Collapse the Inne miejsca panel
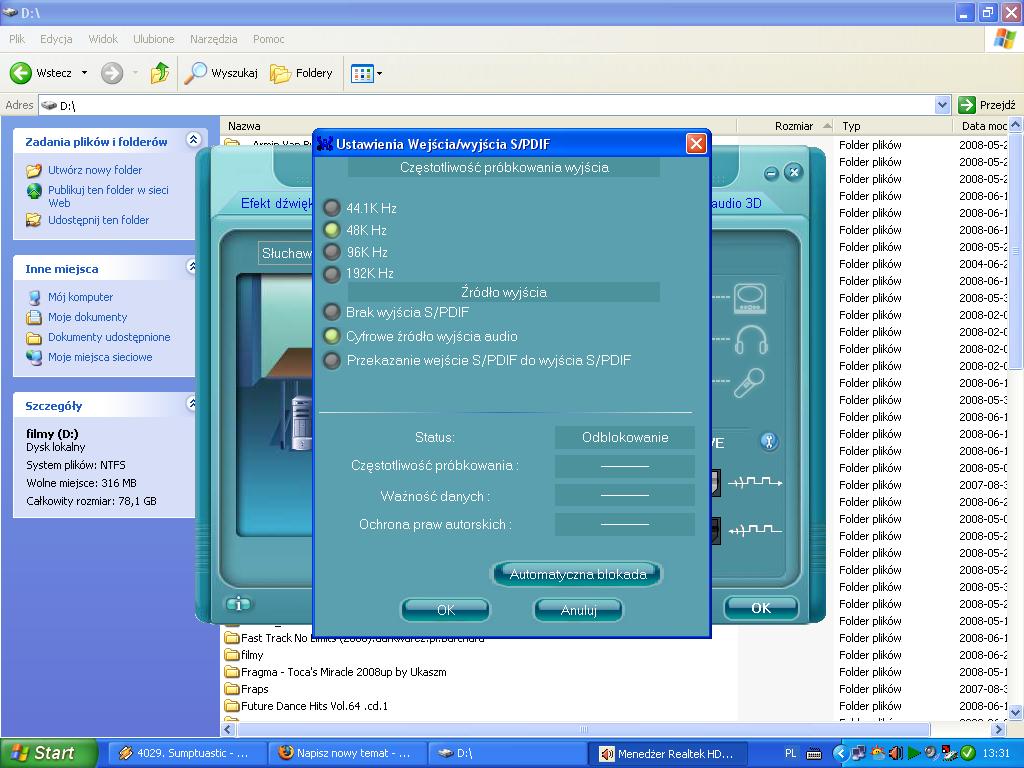Image resolution: width=1024 pixels, height=768 pixels. pyautogui.click(x=193, y=266)
